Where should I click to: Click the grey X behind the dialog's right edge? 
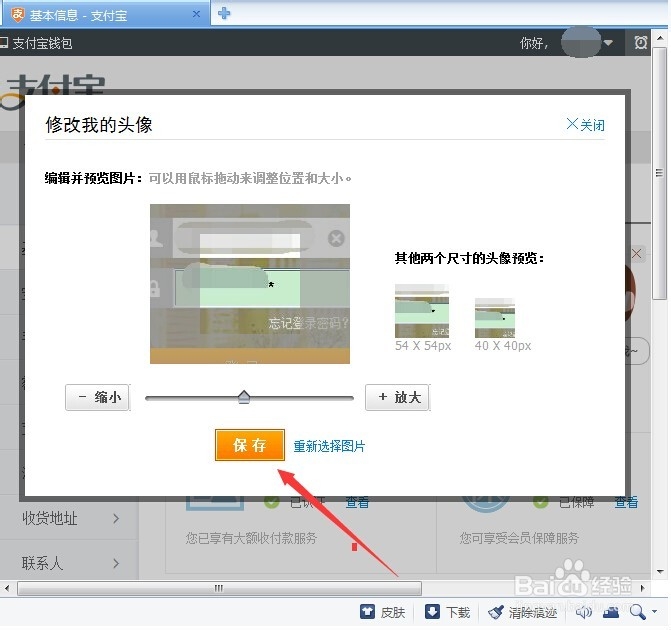point(636,254)
